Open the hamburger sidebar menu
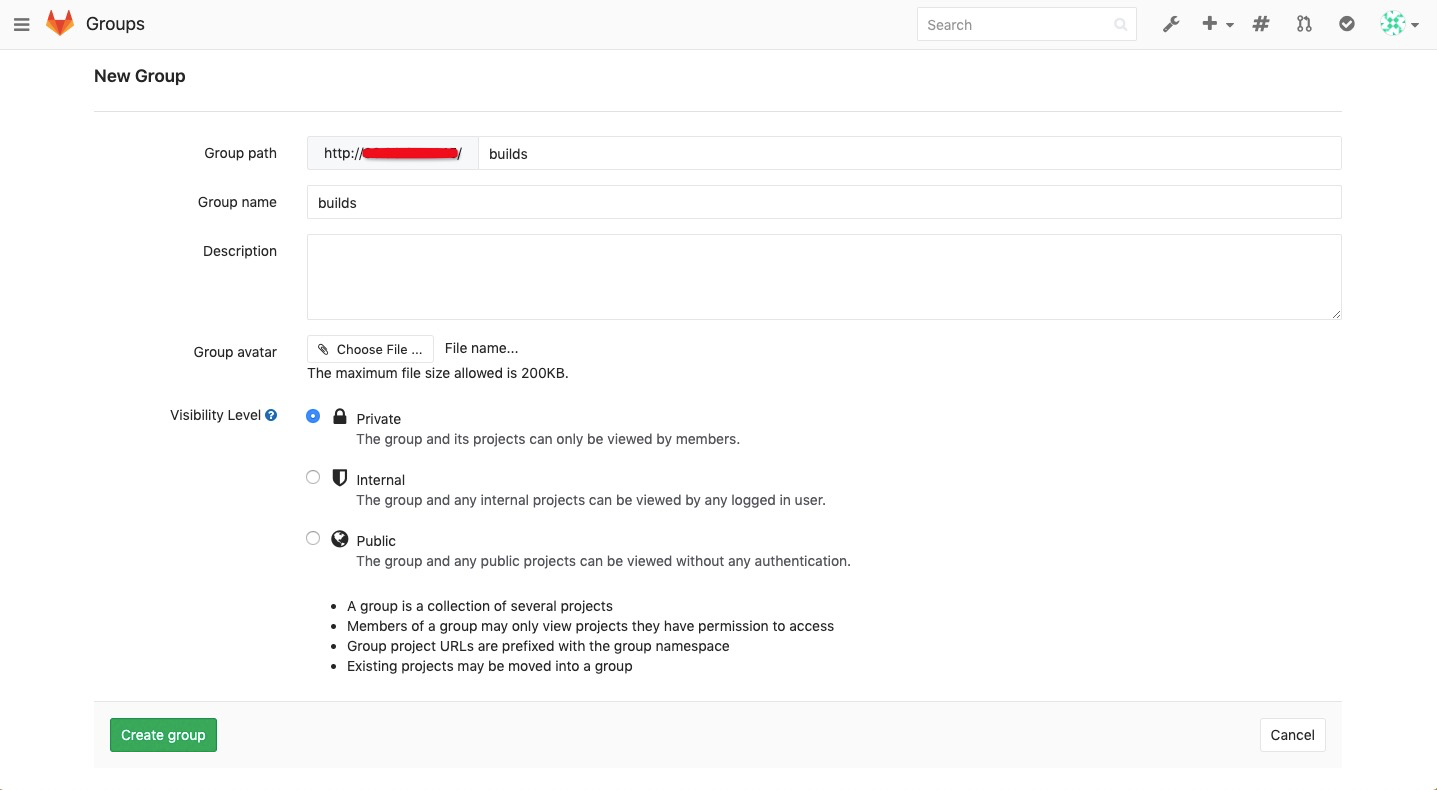 (x=22, y=25)
